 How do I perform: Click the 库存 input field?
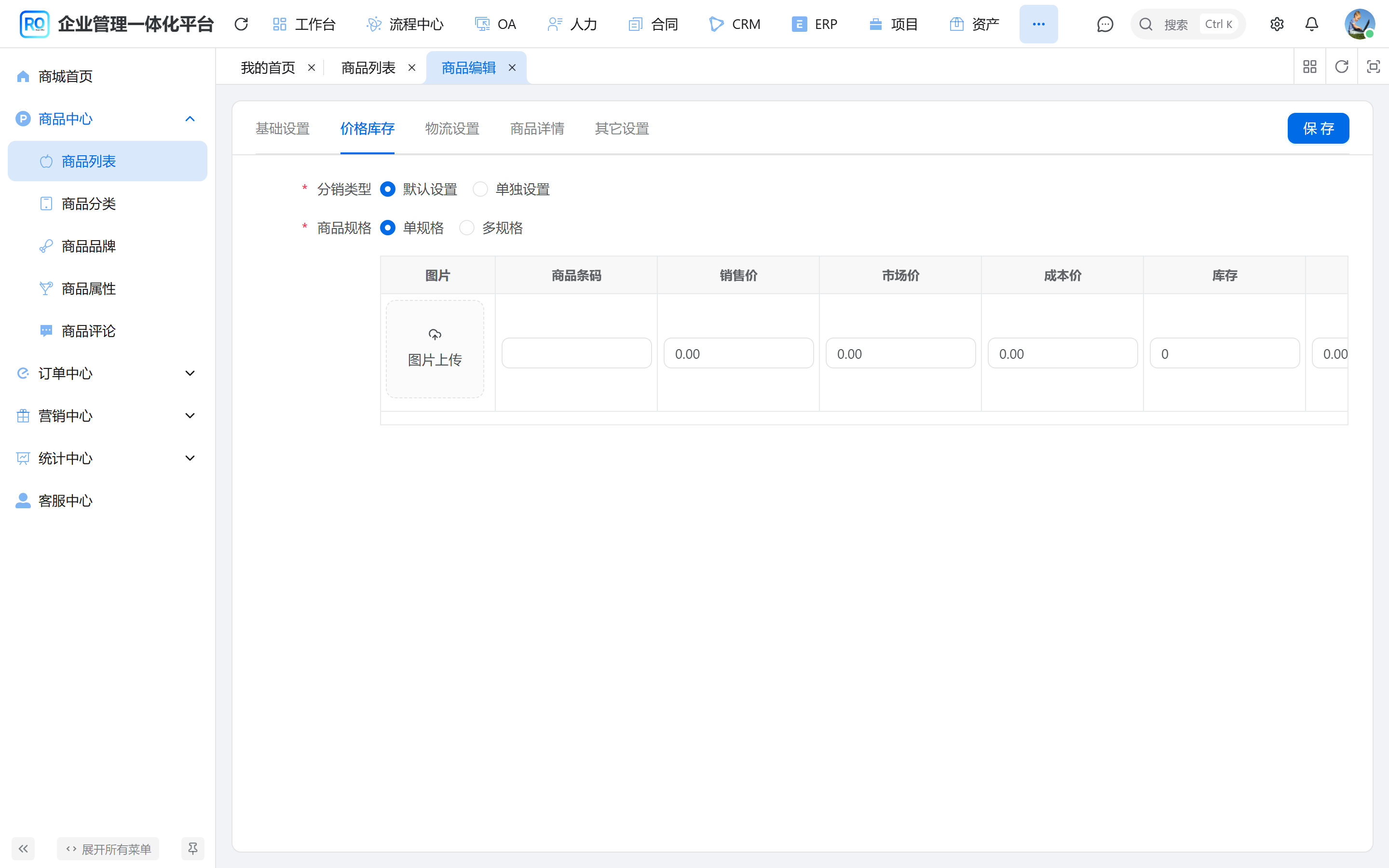(x=1224, y=353)
